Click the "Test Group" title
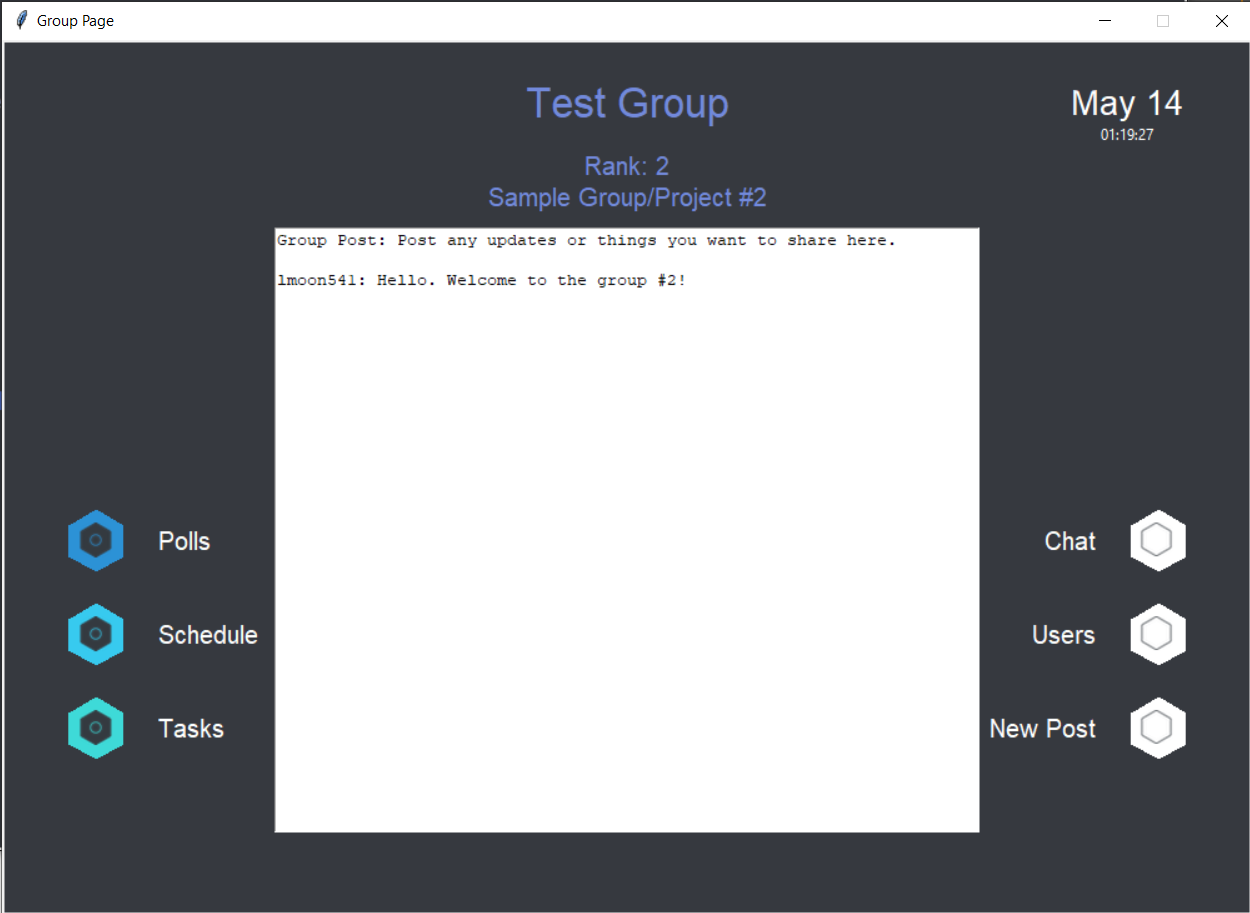 tap(627, 104)
